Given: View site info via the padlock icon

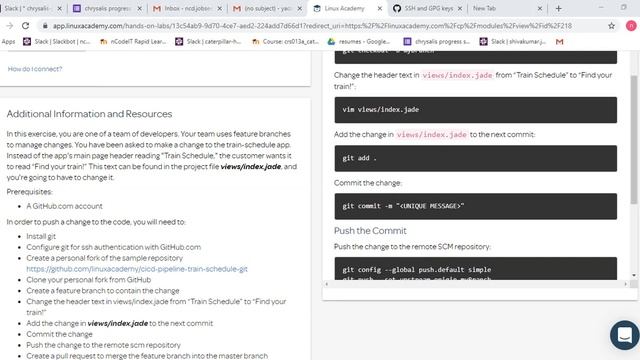Looking at the screenshot, I should tap(45, 26).
